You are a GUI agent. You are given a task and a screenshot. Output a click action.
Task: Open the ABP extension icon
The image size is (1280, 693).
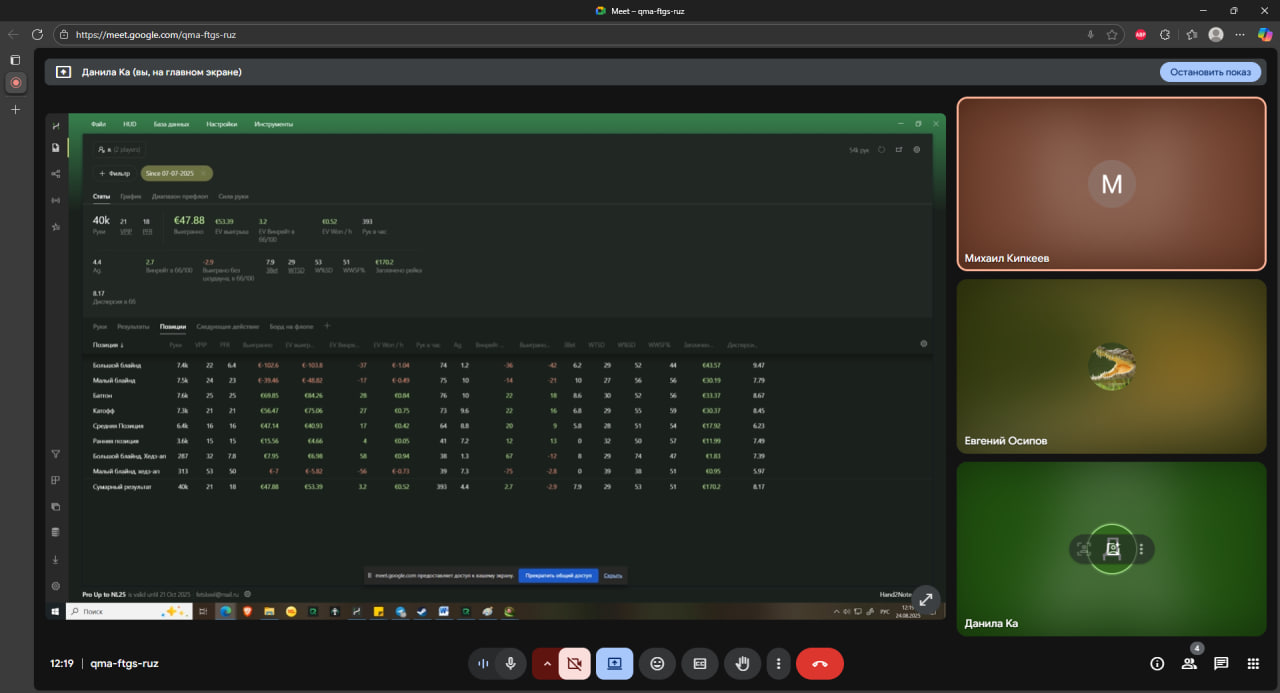coord(1141,34)
